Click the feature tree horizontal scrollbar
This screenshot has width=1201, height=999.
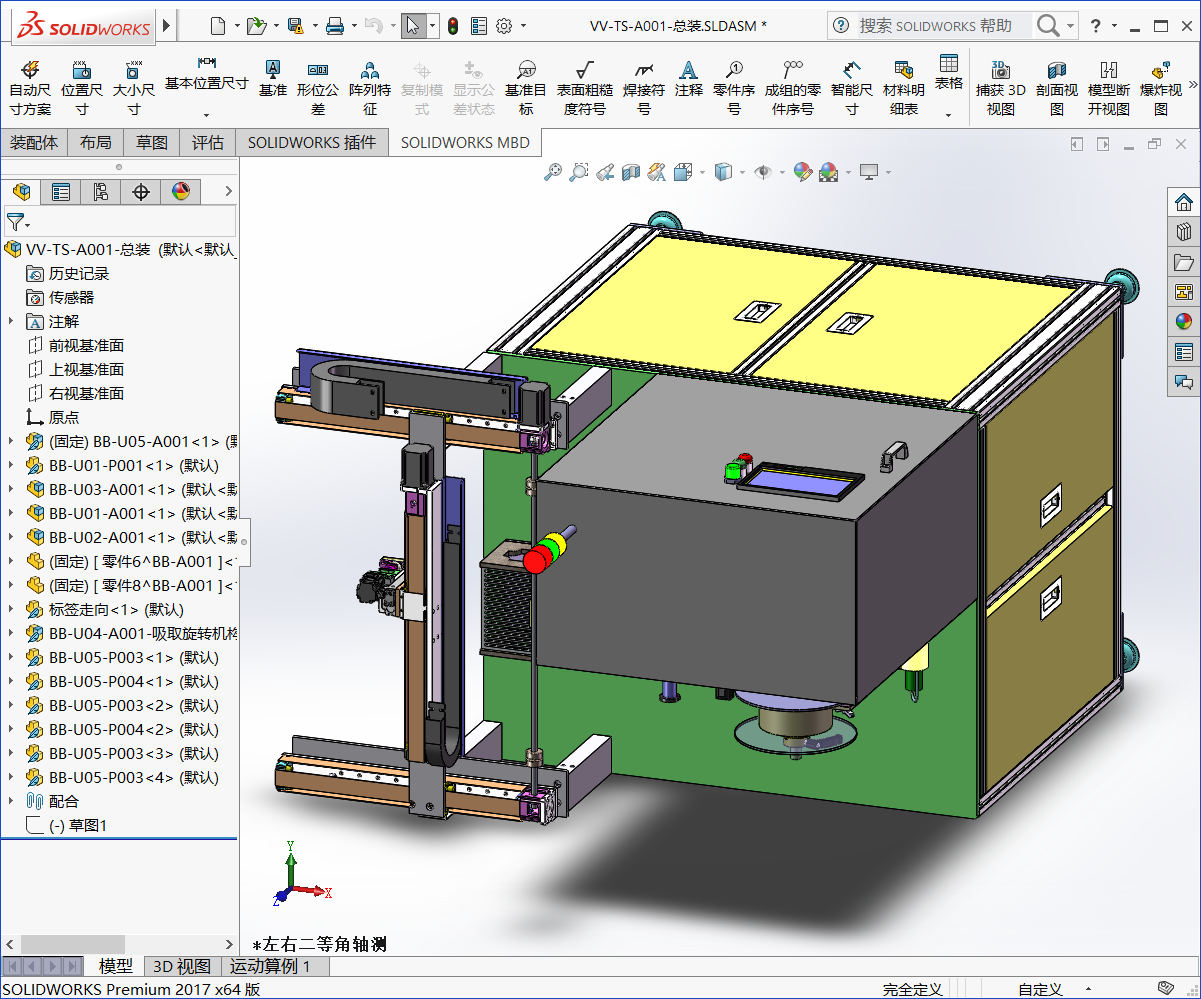point(73,944)
